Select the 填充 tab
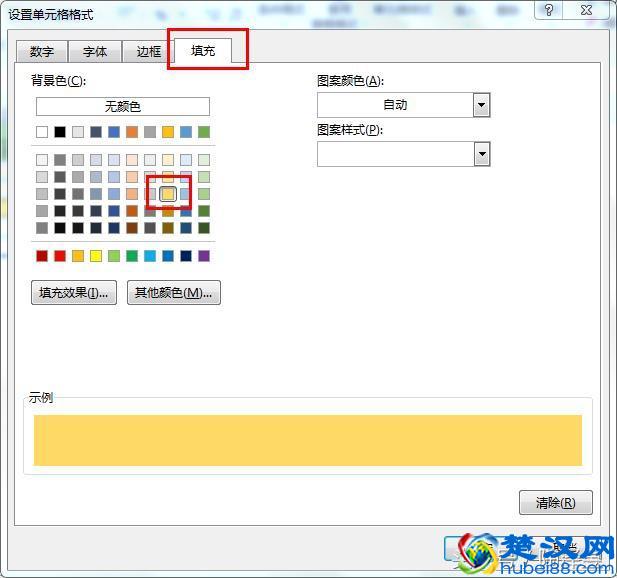The width and height of the screenshot is (617, 578). click(x=203, y=50)
